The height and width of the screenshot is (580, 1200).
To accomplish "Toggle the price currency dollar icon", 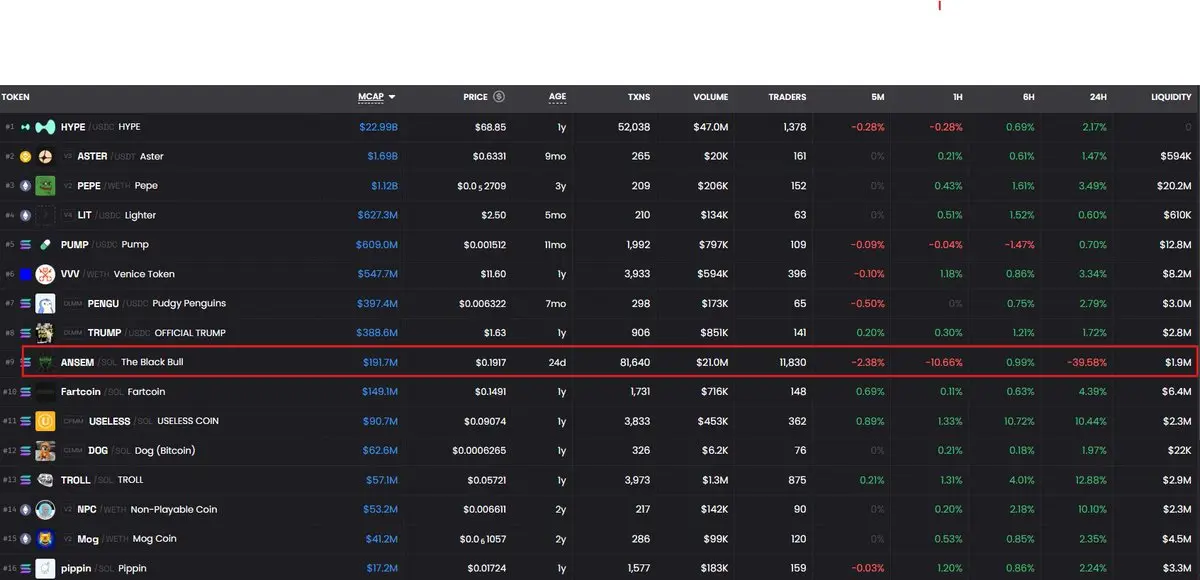I will (499, 97).
